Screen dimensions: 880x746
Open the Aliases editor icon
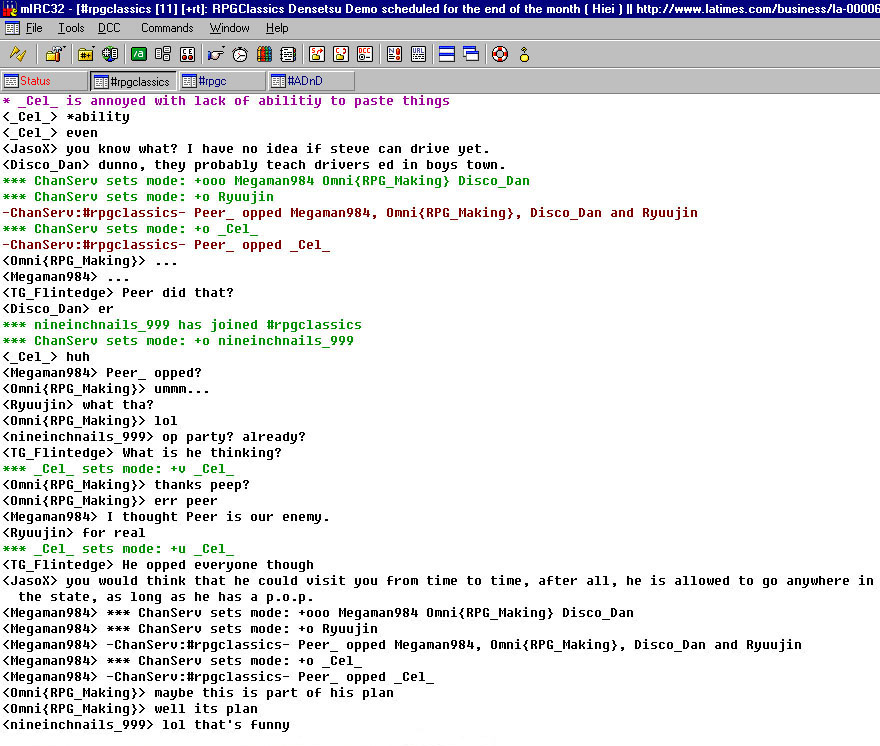139,54
